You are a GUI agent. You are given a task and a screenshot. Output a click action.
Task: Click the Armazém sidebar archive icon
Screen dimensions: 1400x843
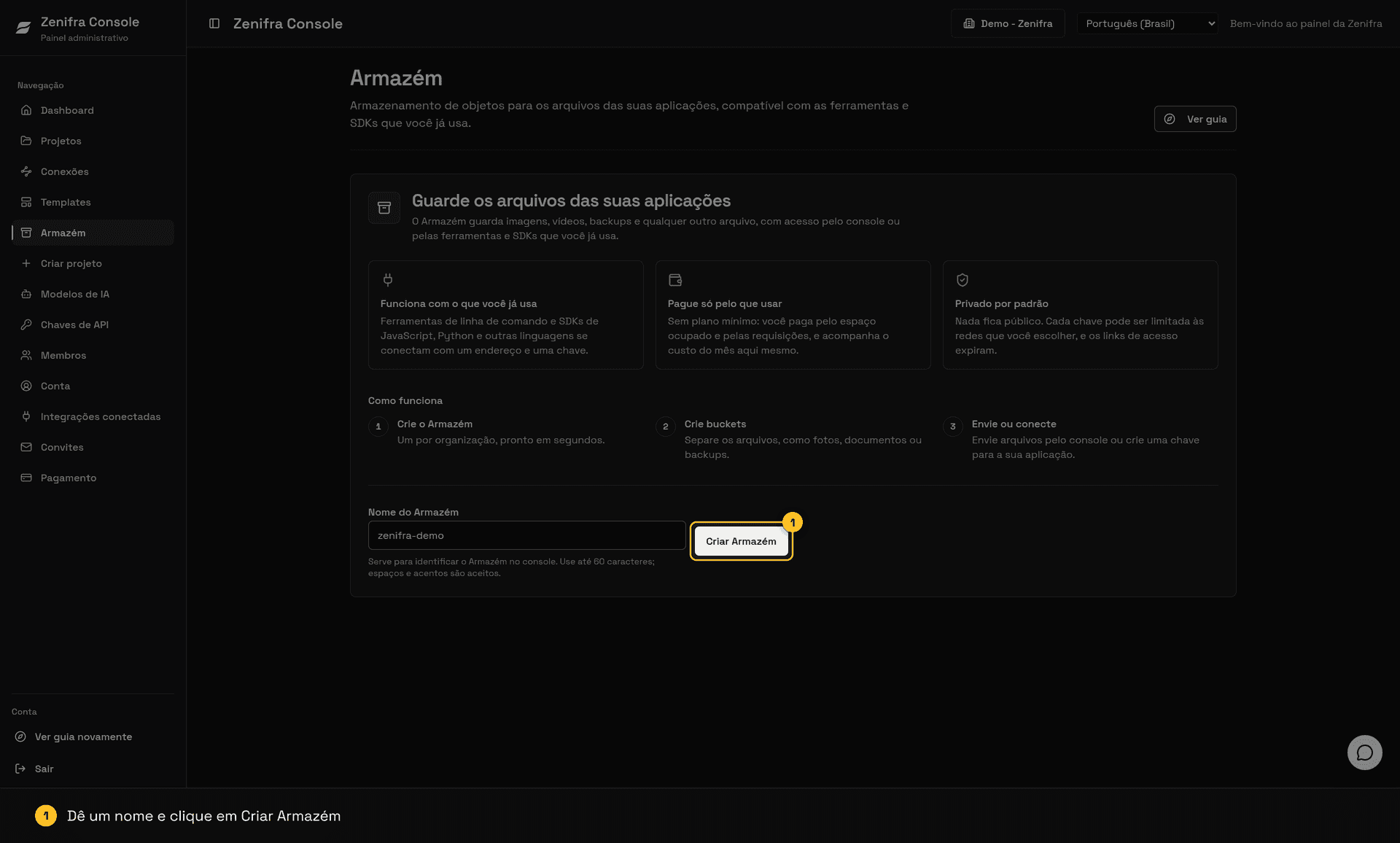26,233
